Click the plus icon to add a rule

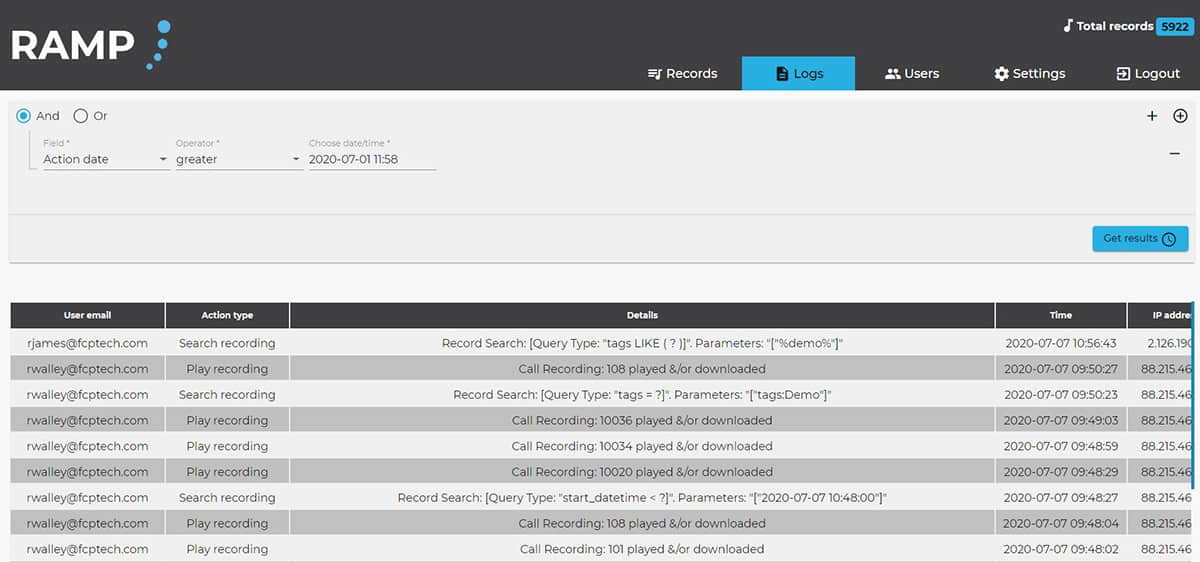(1152, 116)
